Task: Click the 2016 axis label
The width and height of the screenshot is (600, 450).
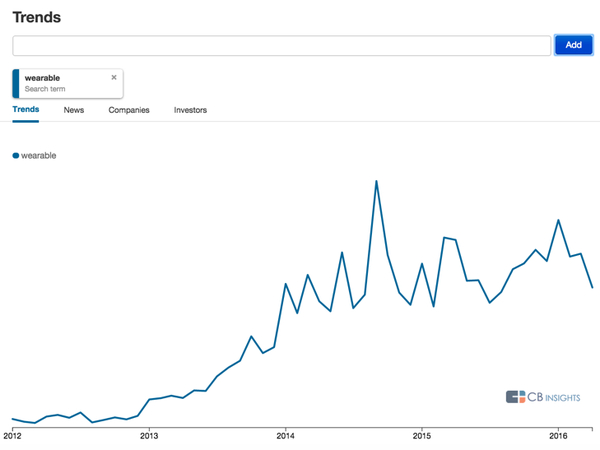Action: pos(558,436)
